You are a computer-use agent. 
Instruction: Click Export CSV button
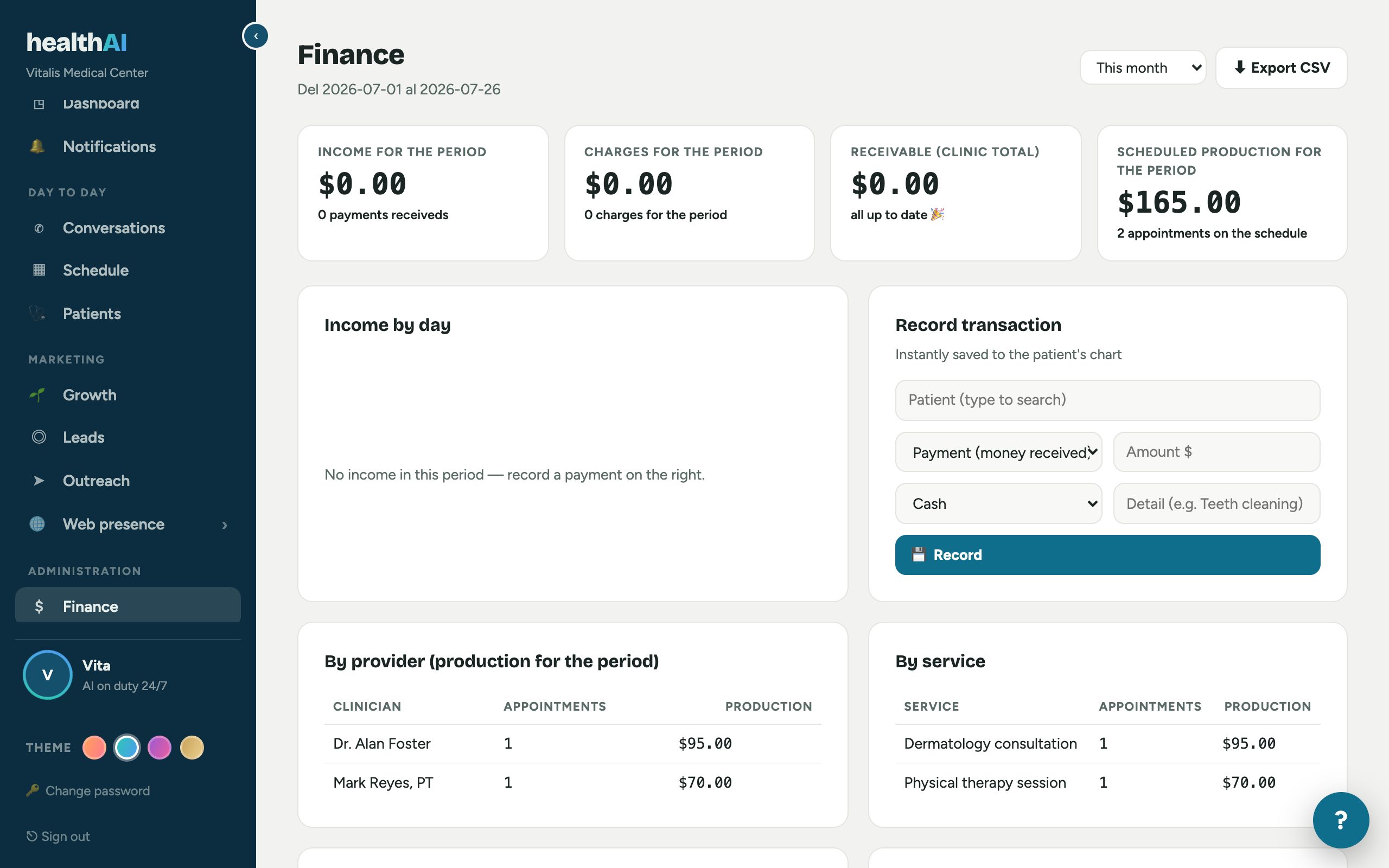click(x=1281, y=68)
